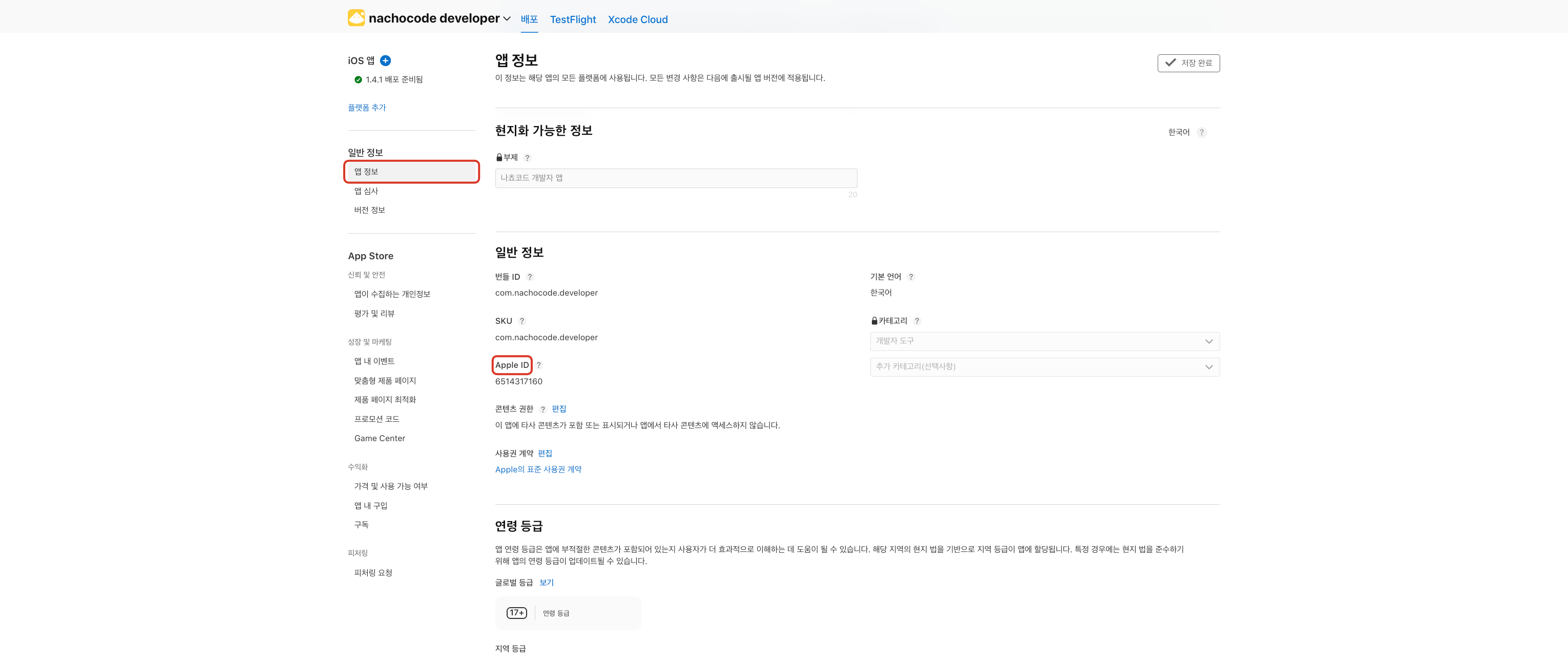Click help icon next to 부제
This screenshot has width=1568, height=663.
pos(527,158)
